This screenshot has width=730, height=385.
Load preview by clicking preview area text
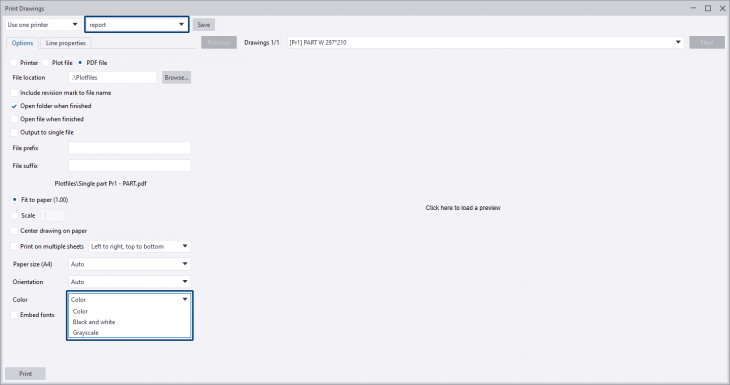463,208
